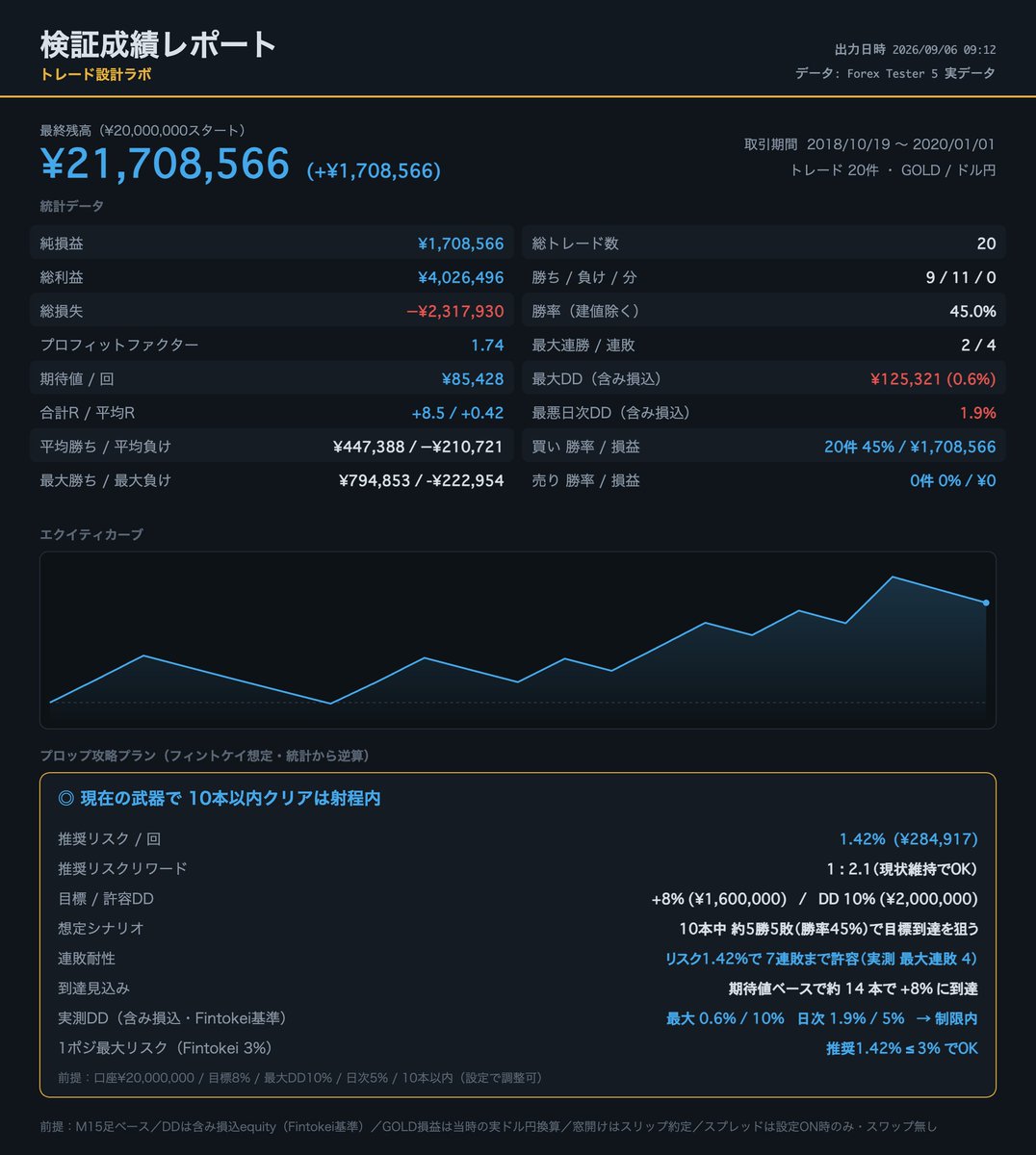1036x1155 pixels.
Task: Click the エクイティカーブ section heading
Action: tap(91, 534)
